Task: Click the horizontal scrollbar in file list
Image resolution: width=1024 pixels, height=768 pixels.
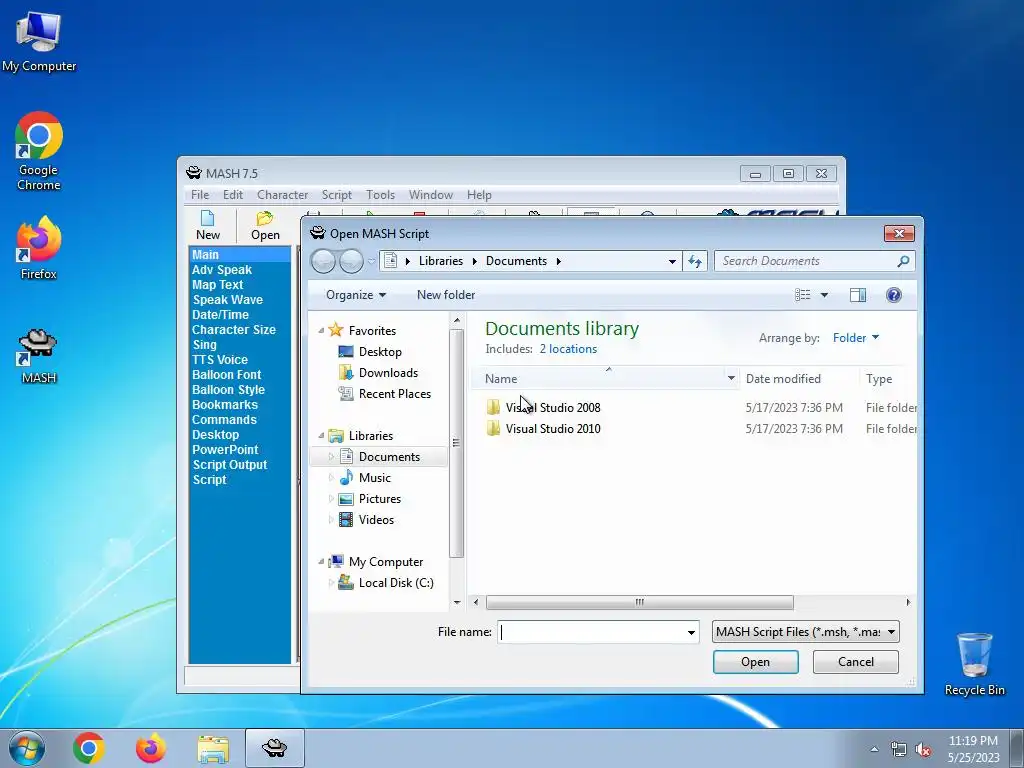Action: pos(639,602)
